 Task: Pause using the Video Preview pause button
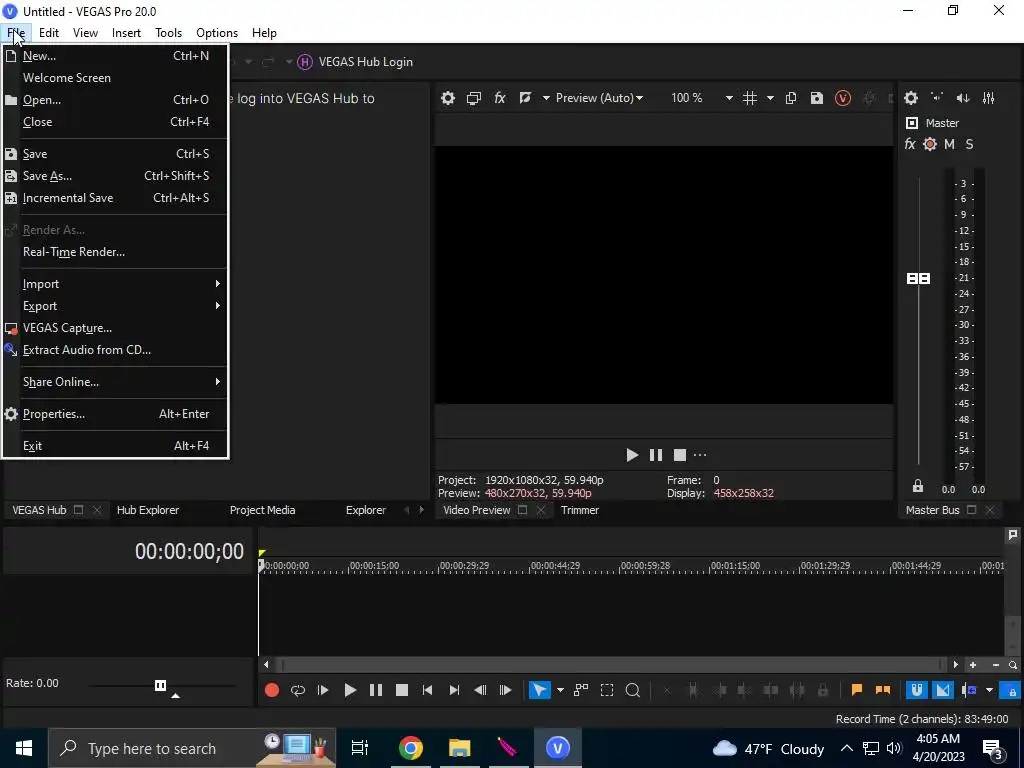click(656, 455)
